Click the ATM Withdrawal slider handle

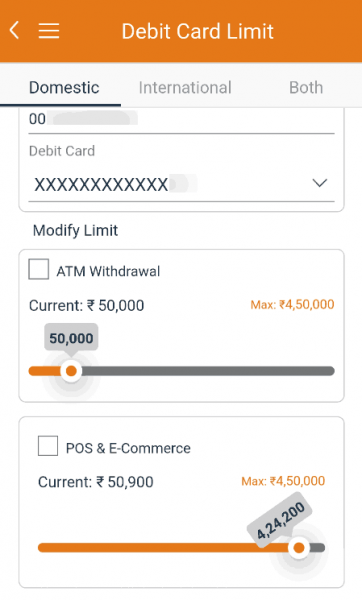[x=71, y=371]
